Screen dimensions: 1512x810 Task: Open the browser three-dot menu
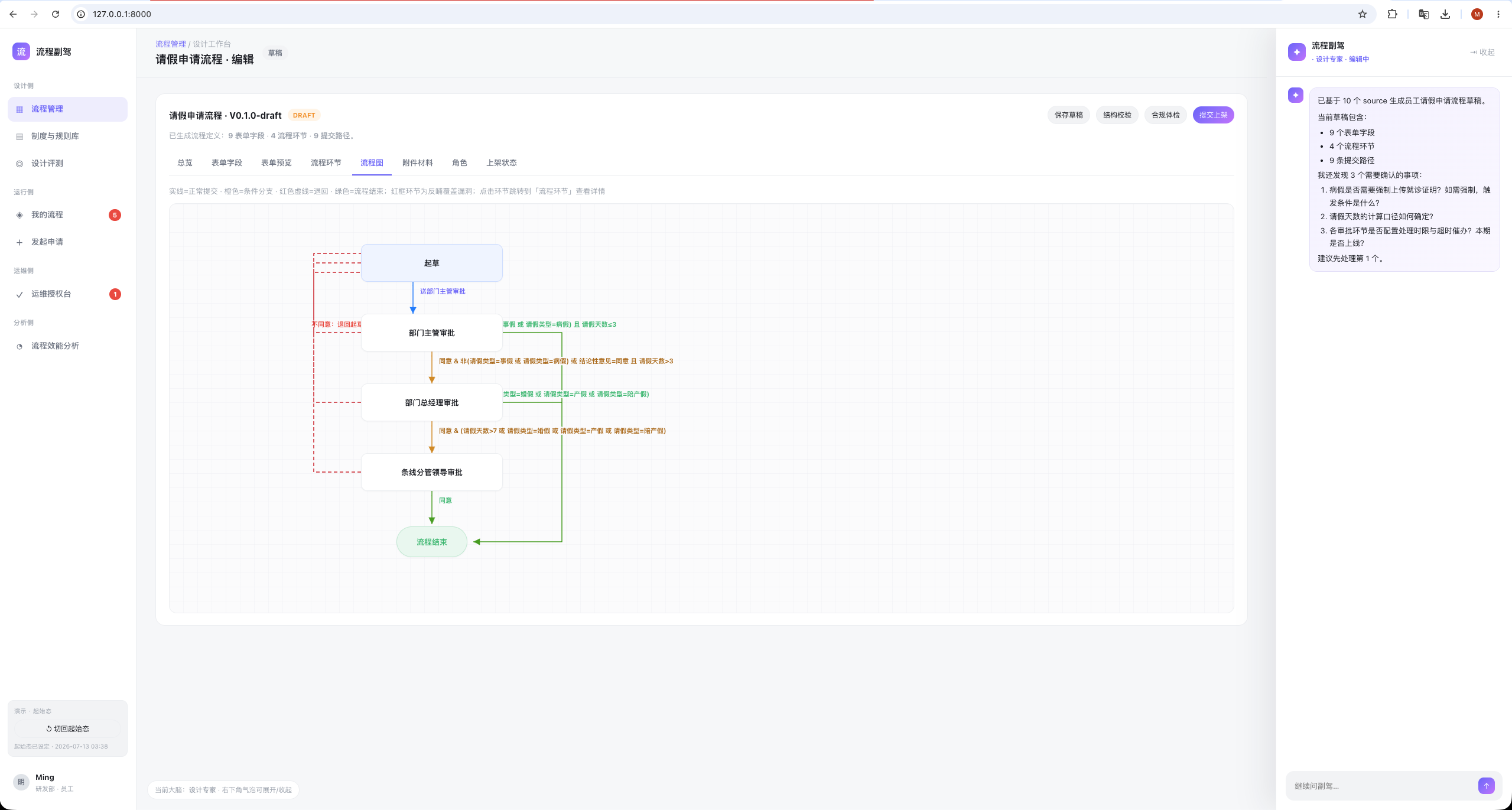pos(1498,14)
